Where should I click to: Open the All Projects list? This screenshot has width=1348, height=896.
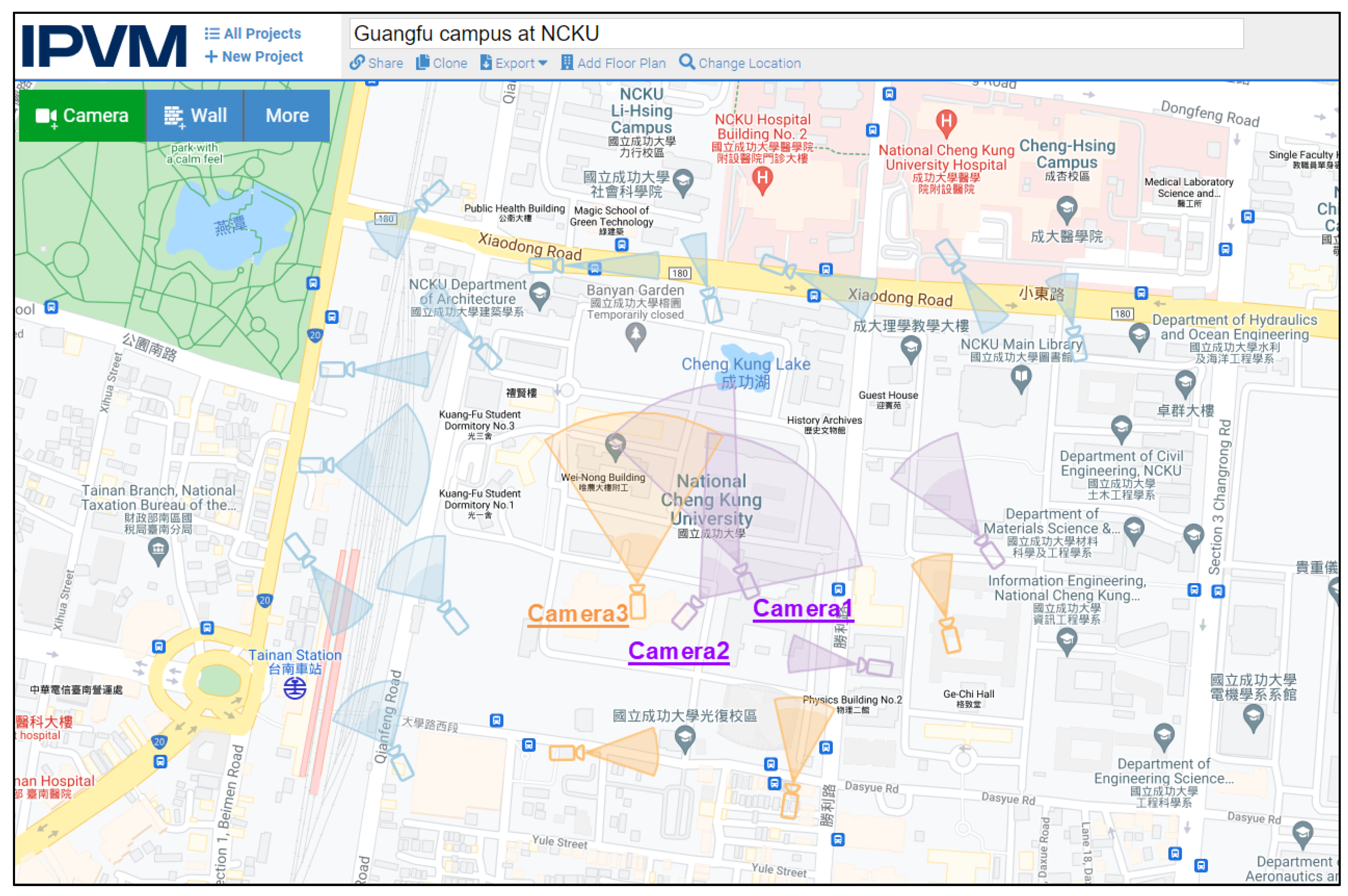[x=253, y=33]
